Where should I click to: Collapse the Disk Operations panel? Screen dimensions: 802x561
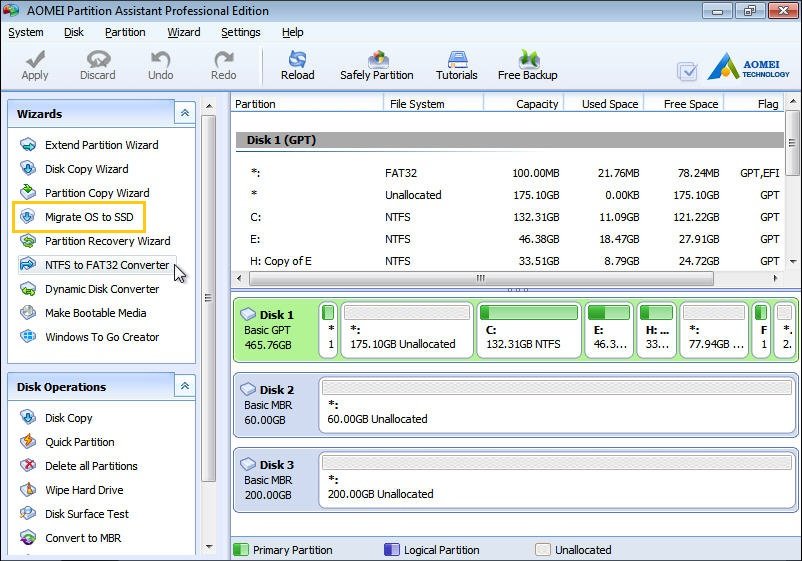(x=185, y=386)
